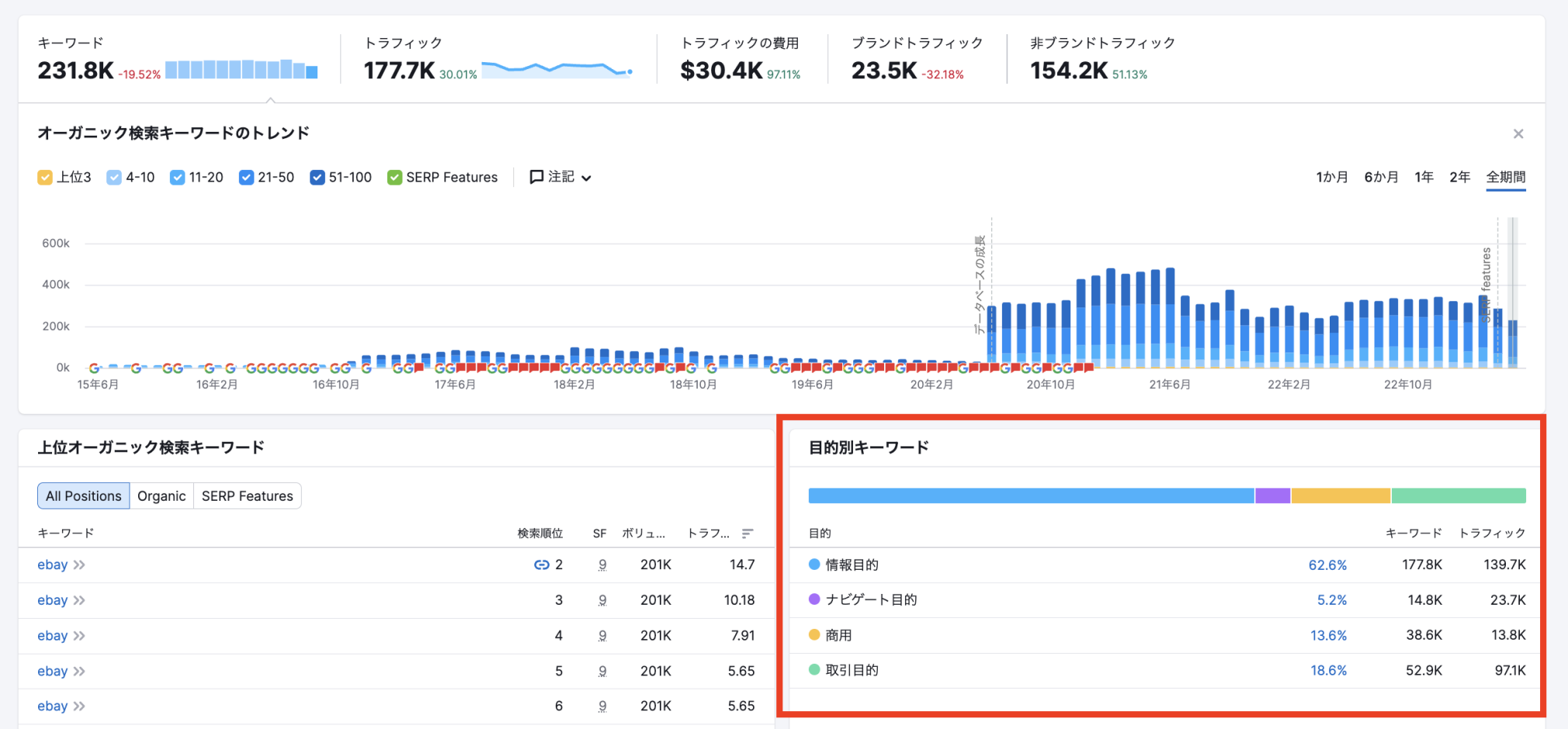Image resolution: width=1568 pixels, height=729 pixels.
Task: Click the 52.9K keywords value for 取引目的
Action: coord(1424,670)
